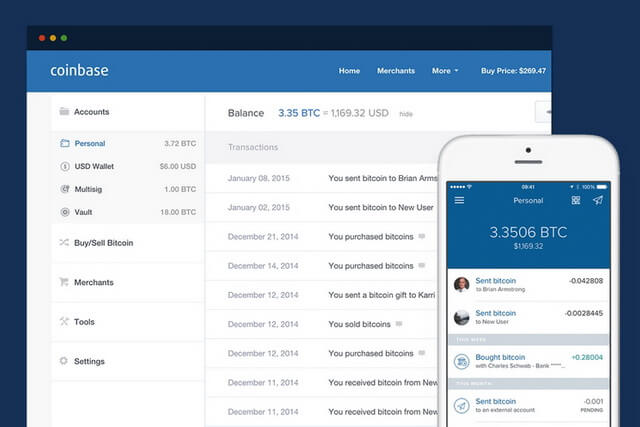640x427 pixels.
Task: Open the Accounts section heading
Action: [x=91, y=112]
